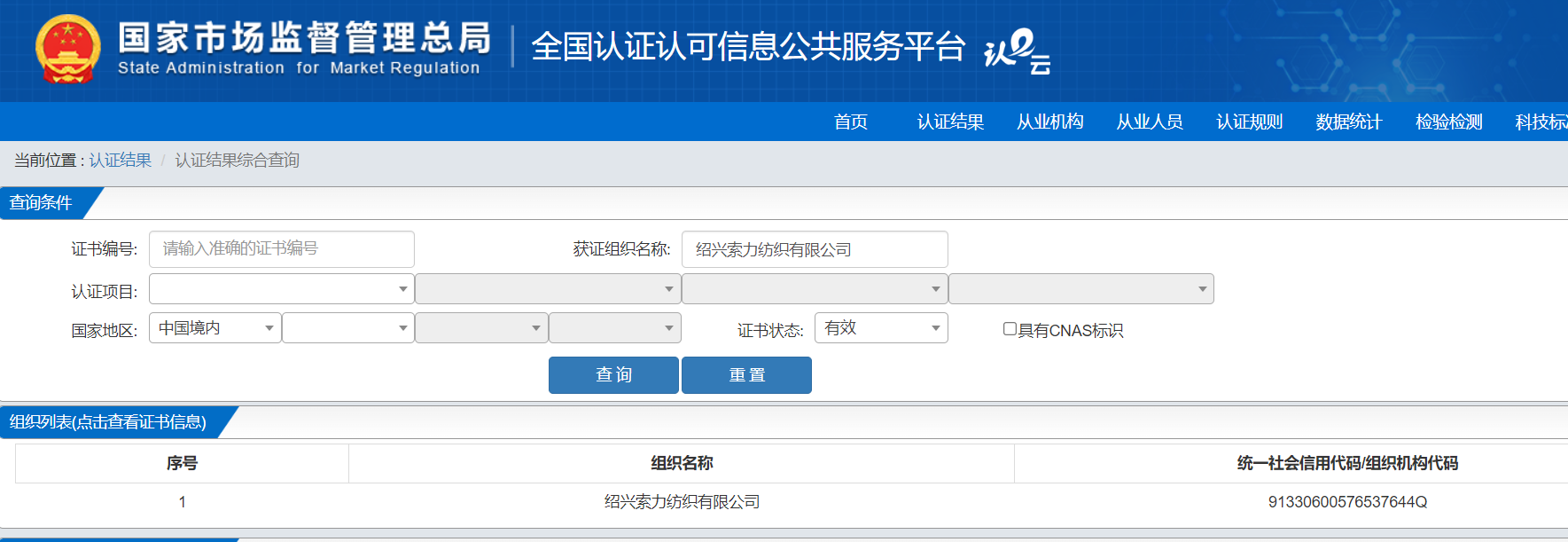
Task: Open the 从业机构 menu
Action: click(1049, 122)
